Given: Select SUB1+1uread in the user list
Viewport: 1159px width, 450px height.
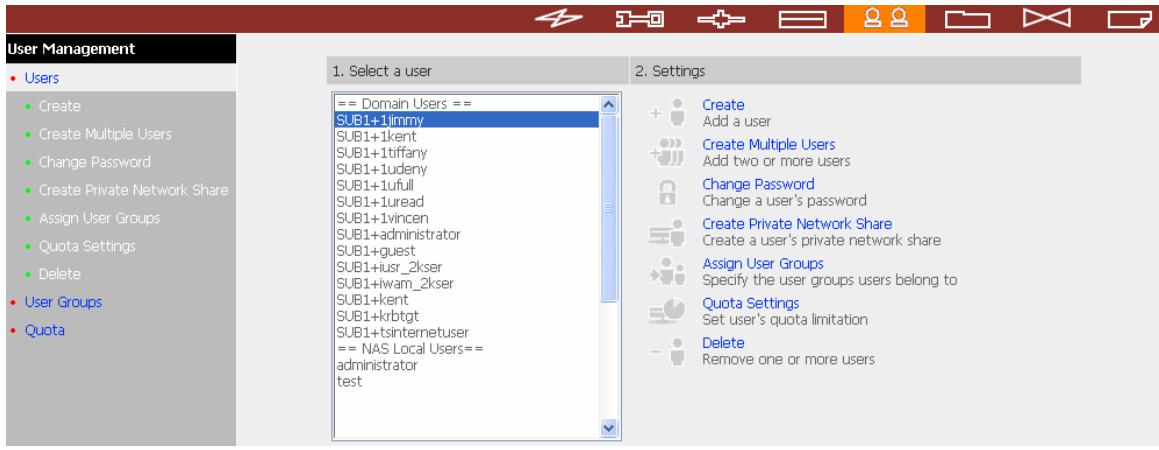Looking at the screenshot, I should pos(466,202).
